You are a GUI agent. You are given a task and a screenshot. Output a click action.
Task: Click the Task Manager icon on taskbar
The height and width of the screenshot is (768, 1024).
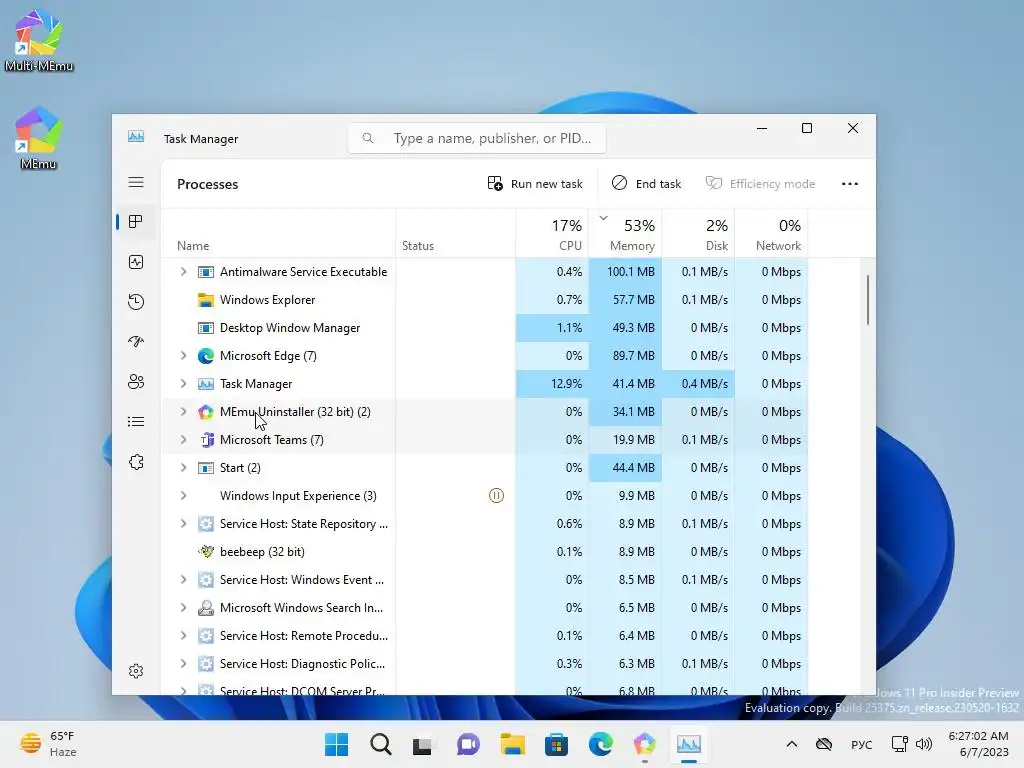(x=689, y=744)
